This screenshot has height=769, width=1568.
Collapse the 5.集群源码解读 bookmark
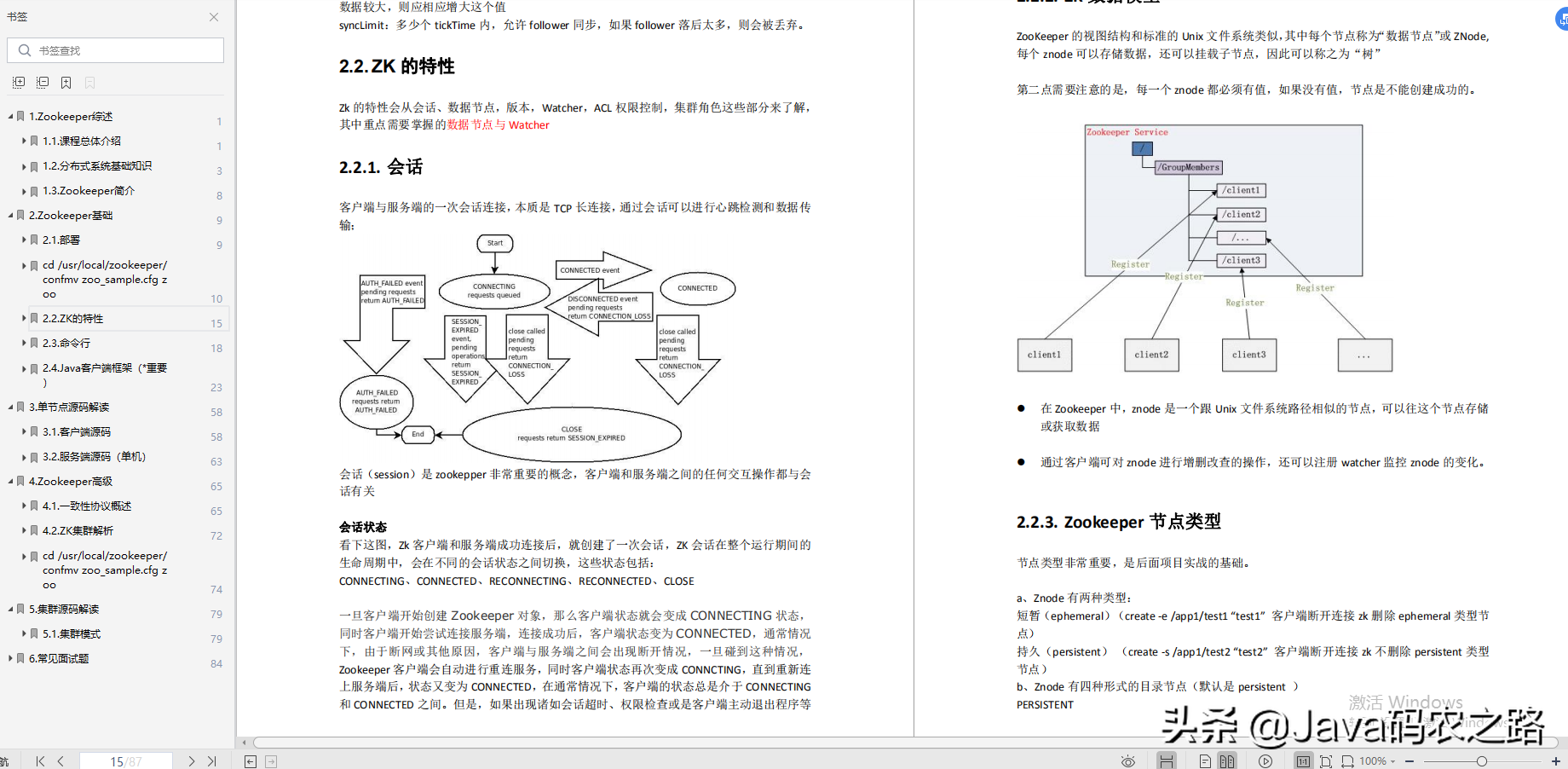click(x=10, y=609)
